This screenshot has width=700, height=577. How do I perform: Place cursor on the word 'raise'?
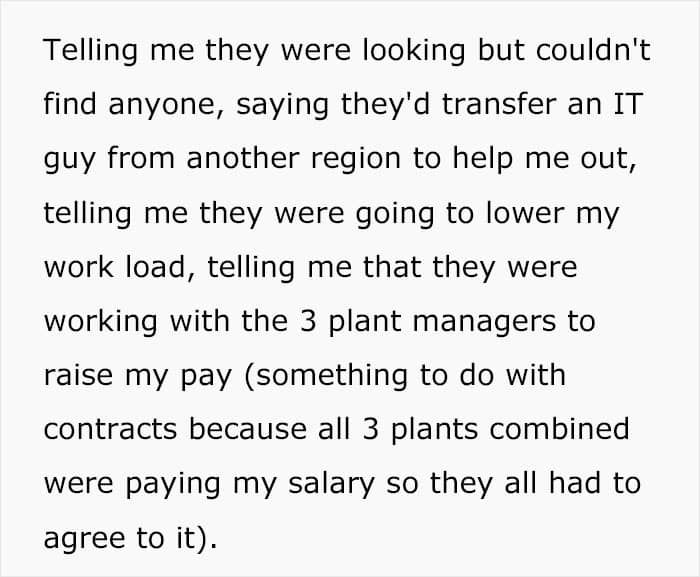click(78, 375)
